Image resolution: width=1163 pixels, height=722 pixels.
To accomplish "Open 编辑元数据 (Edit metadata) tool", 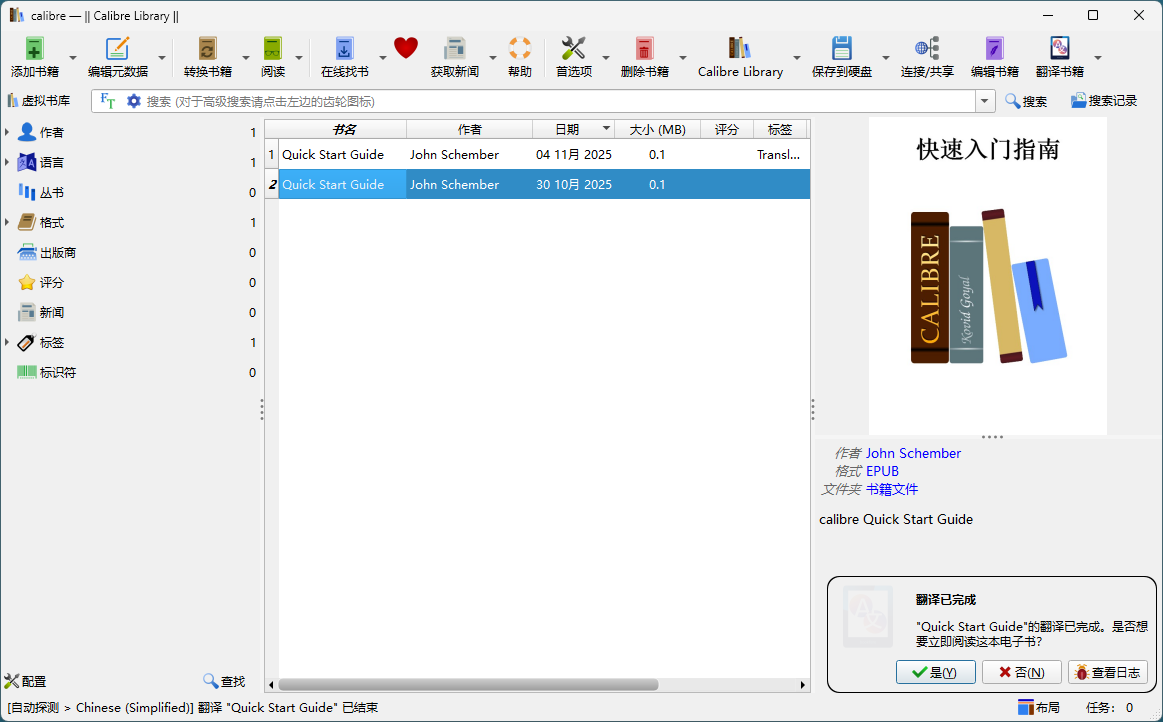I will [x=117, y=49].
